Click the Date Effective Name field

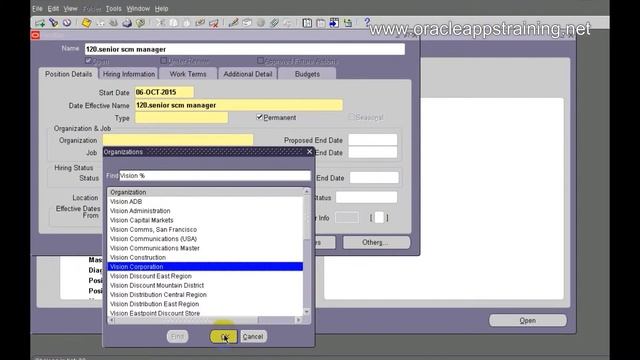pos(238,105)
